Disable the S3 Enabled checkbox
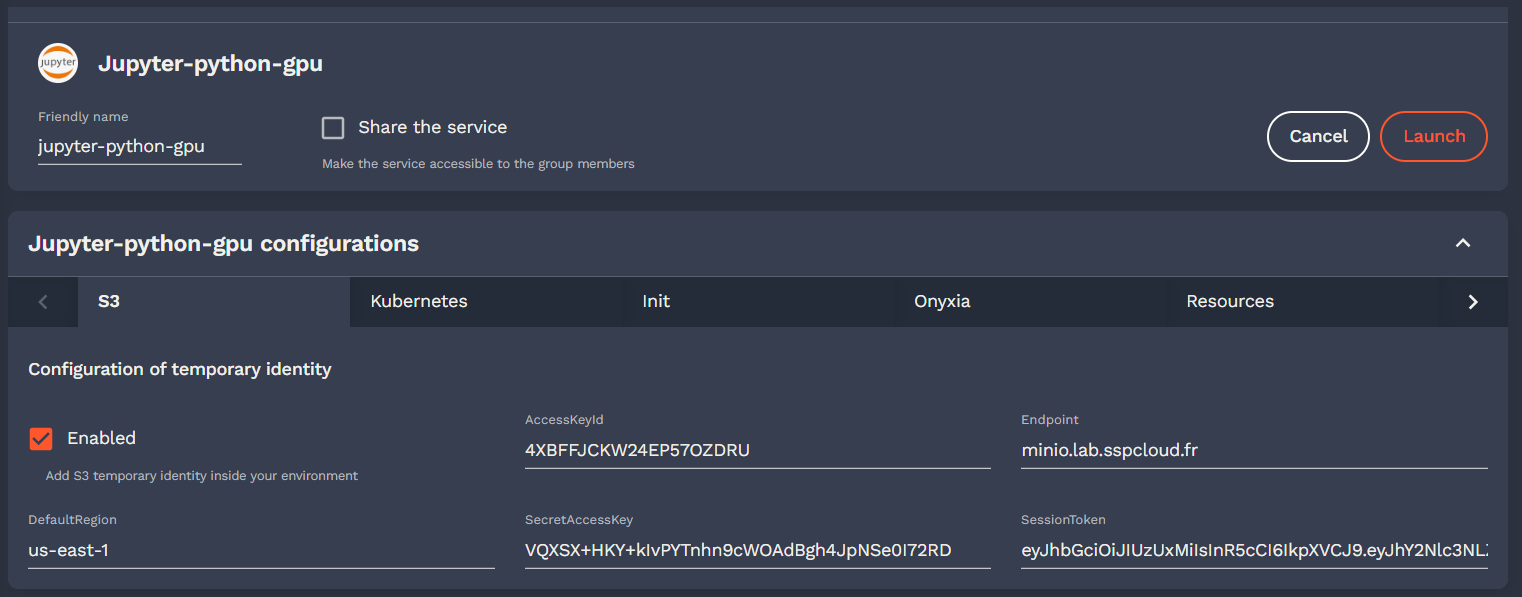 (x=41, y=439)
